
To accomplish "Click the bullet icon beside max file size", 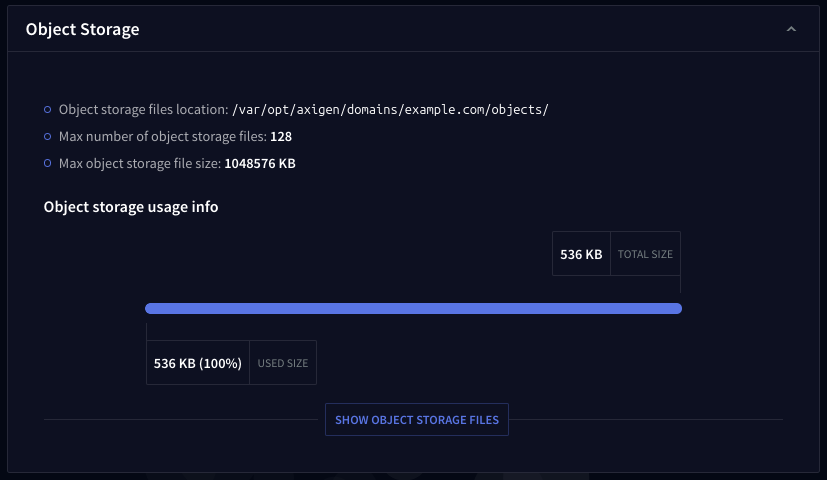I will (48, 163).
